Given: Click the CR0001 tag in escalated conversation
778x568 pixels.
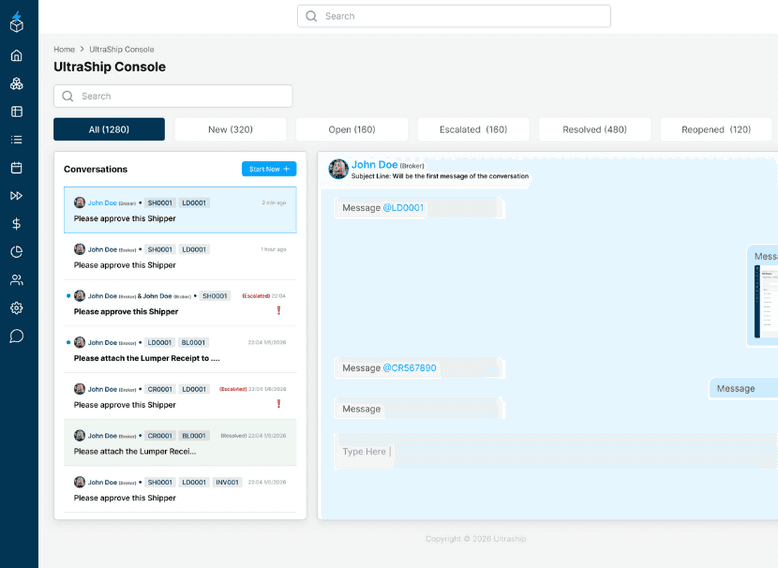Looking at the screenshot, I should click(160, 389).
